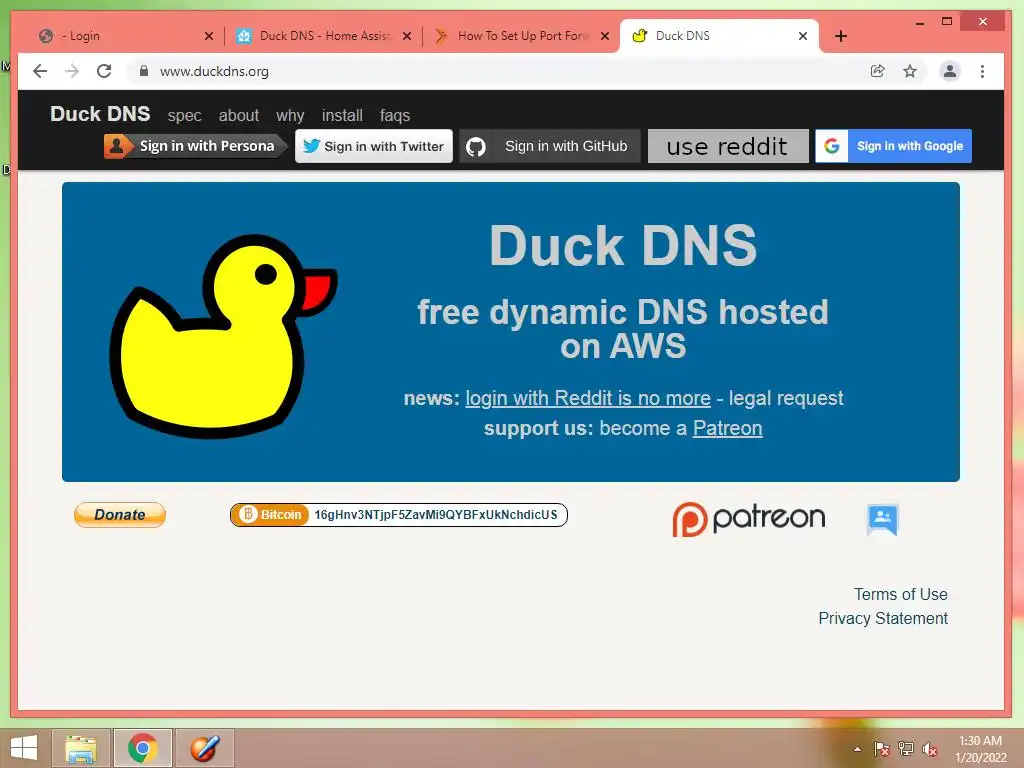Reload the Duck DNS page

104,71
